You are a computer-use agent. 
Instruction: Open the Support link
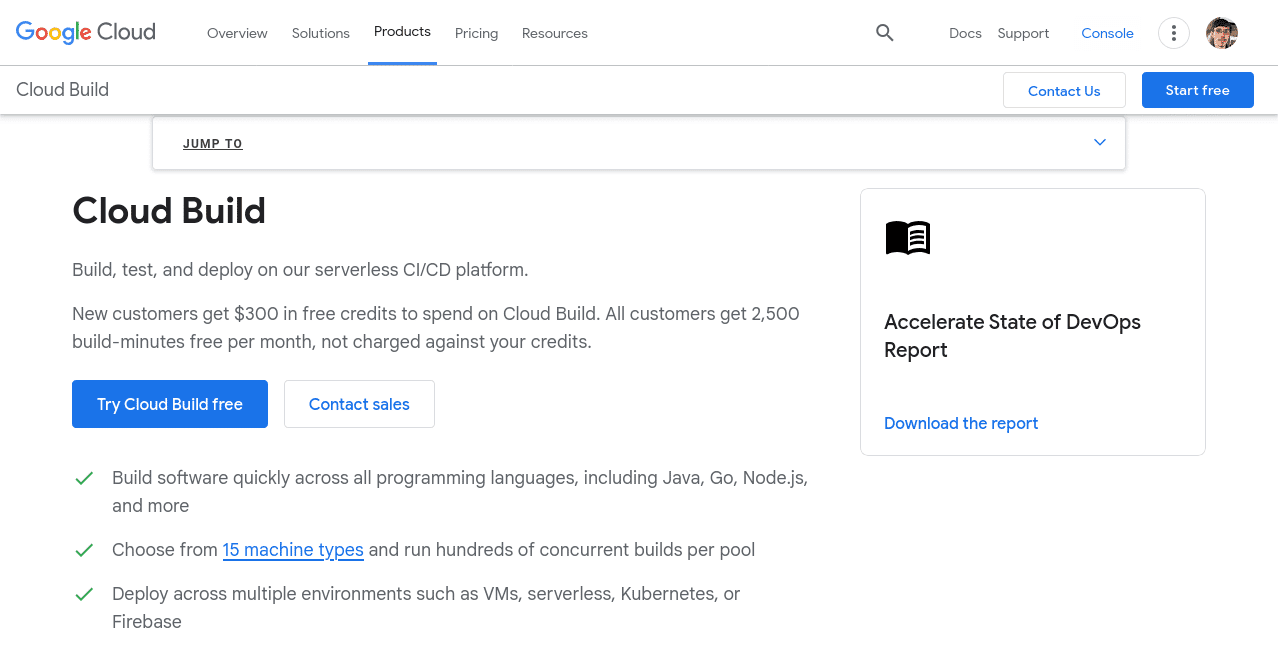pos(1023,33)
